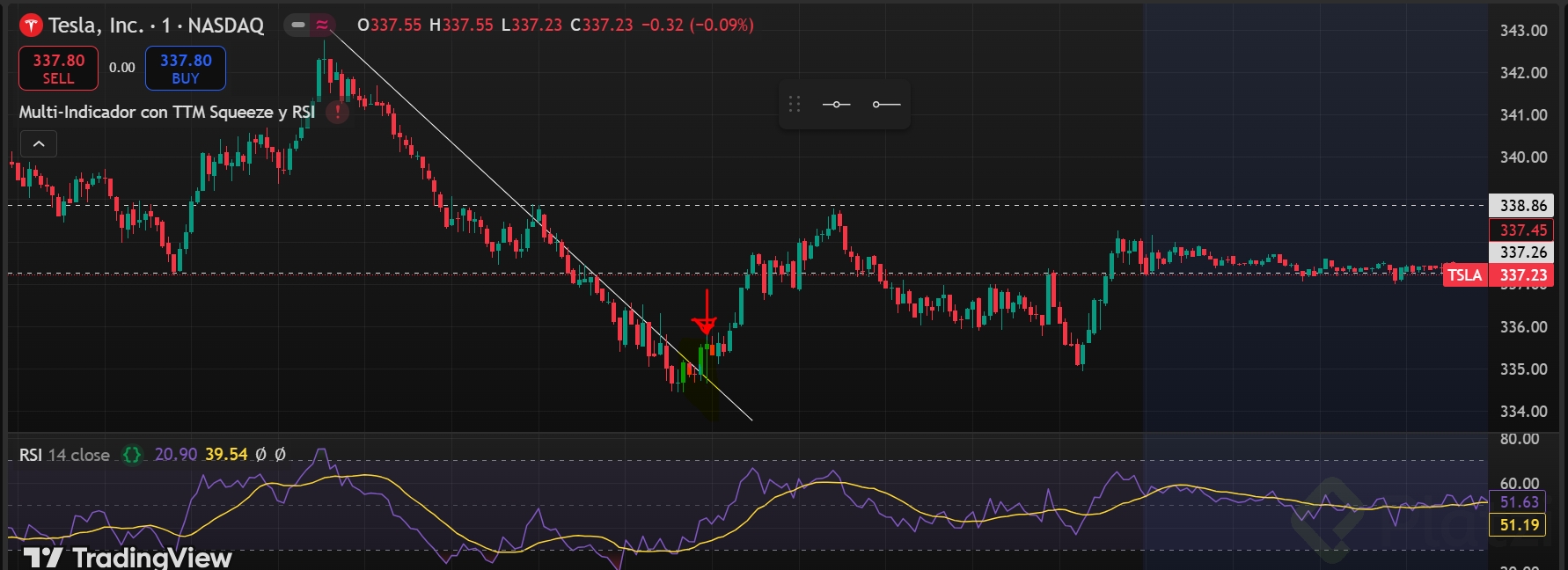Click the 0.00 spread value
The width and height of the screenshot is (1568, 570).
122,68
